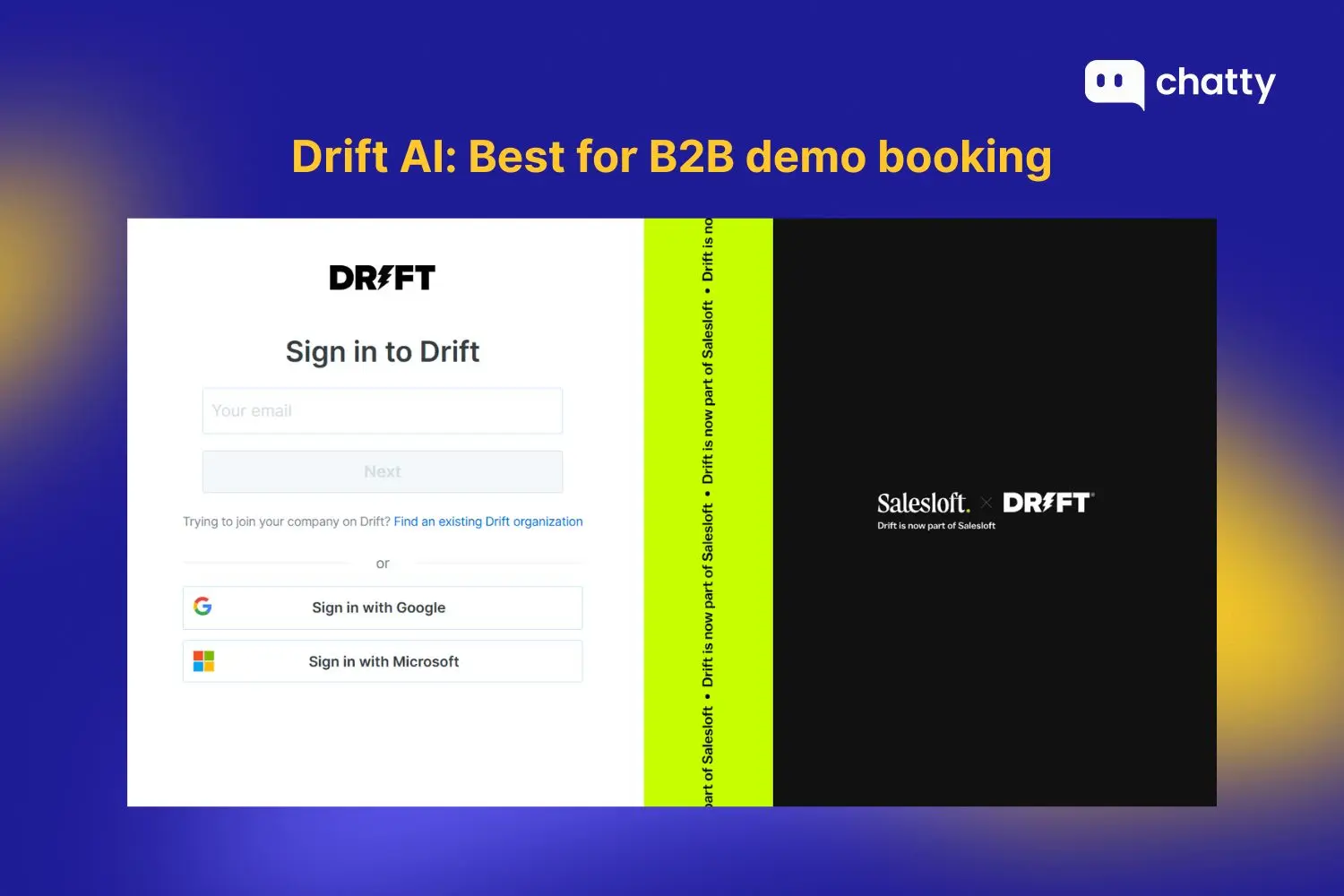This screenshot has height=896, width=1344.
Task: Click the Salesloft logo on black panel
Action: coord(923,503)
